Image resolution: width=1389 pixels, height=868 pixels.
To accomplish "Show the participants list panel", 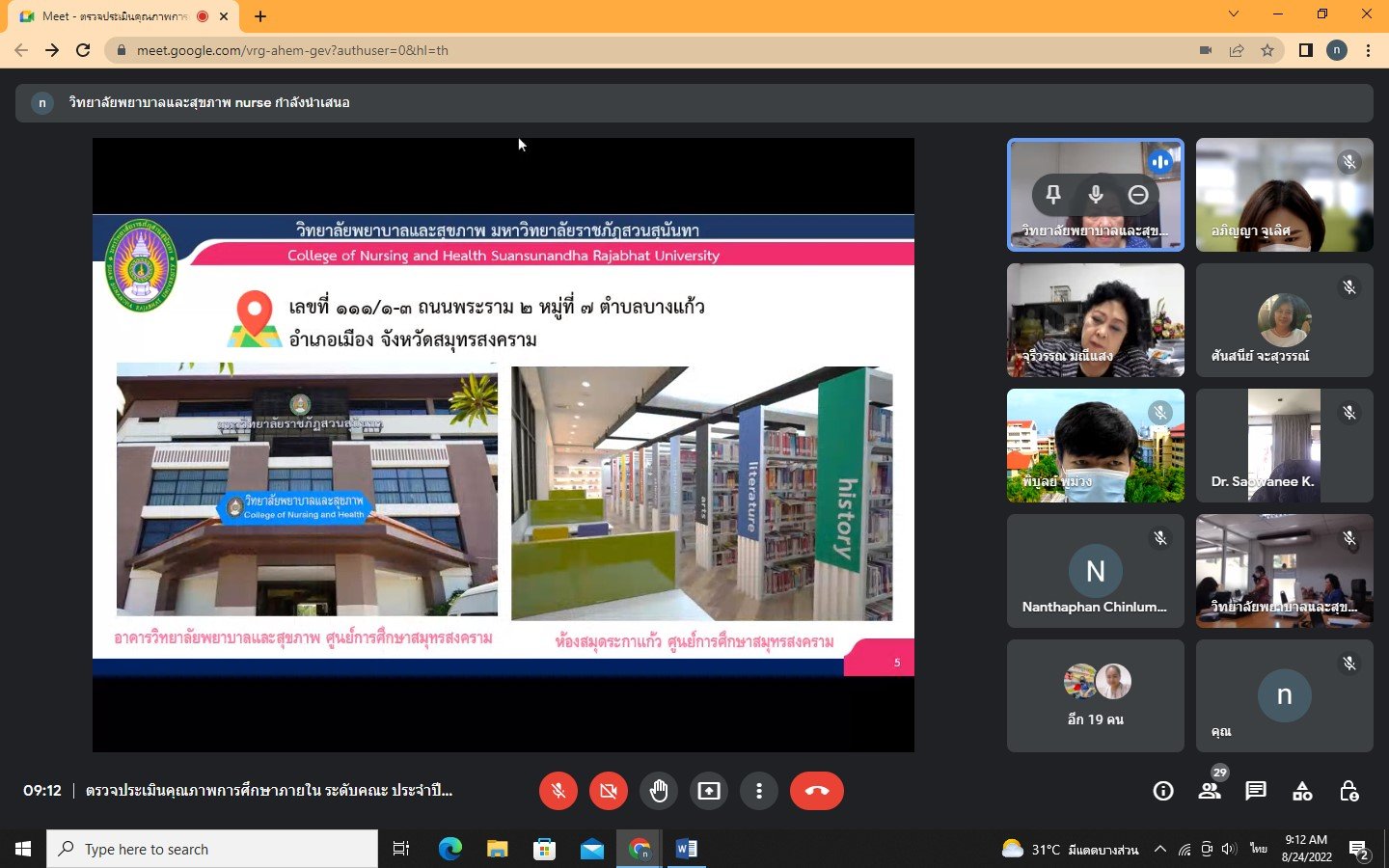I will (1210, 791).
